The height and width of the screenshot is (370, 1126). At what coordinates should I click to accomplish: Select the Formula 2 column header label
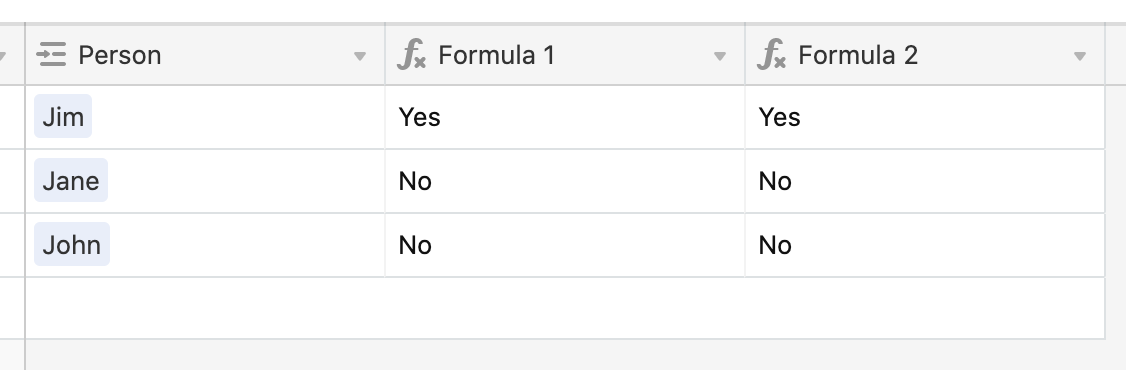858,55
